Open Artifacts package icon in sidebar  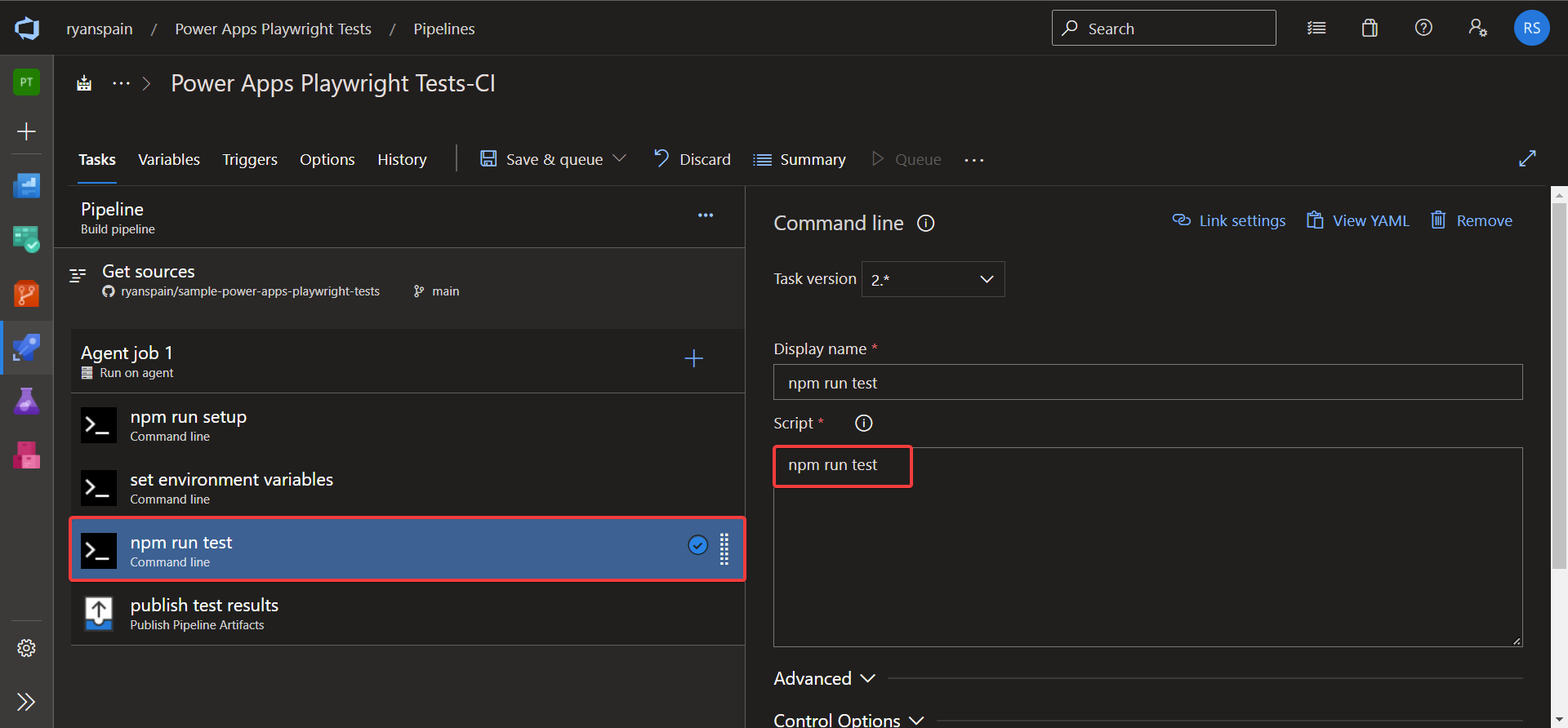[26, 455]
